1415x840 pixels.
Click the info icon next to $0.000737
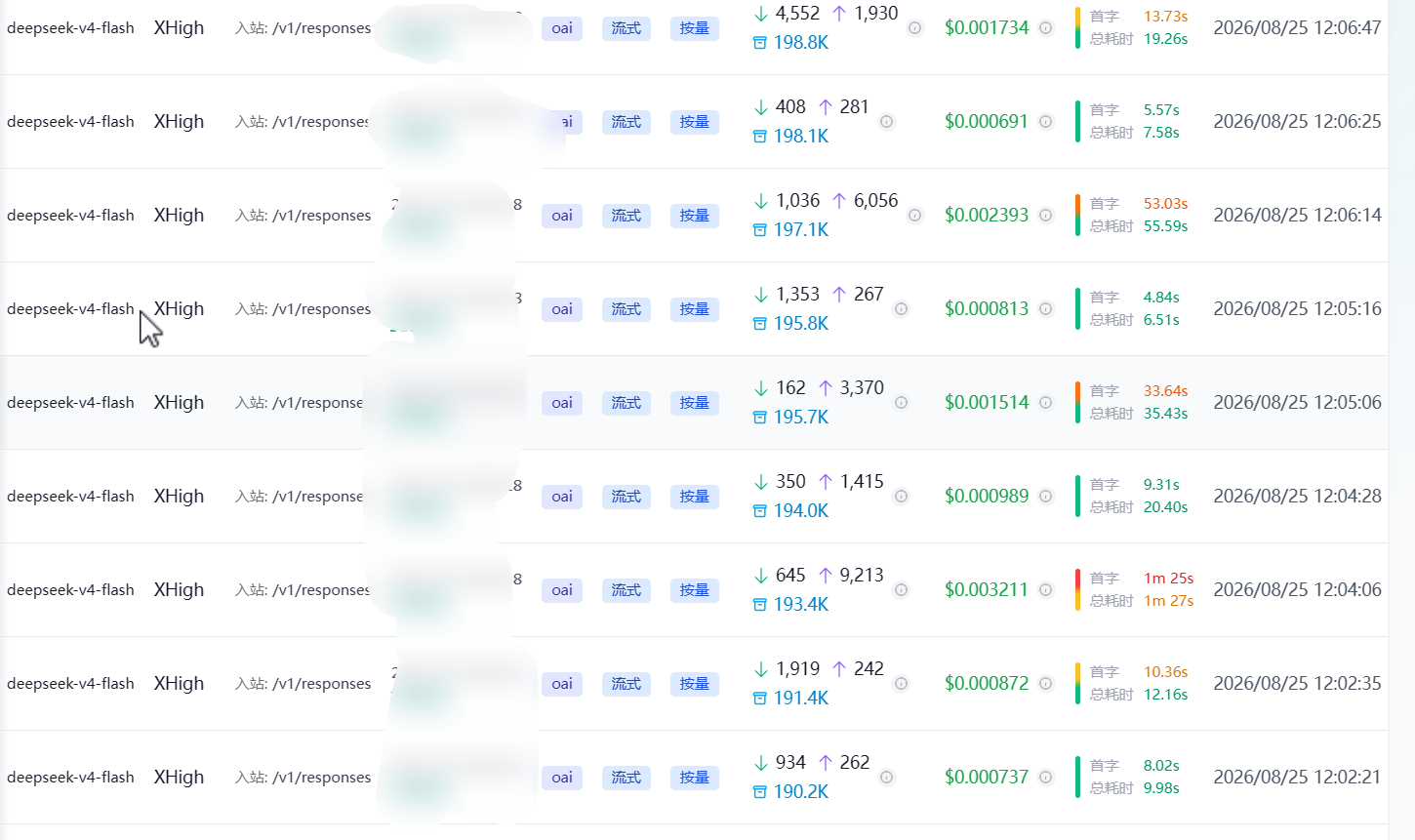pyautogui.click(x=1045, y=778)
